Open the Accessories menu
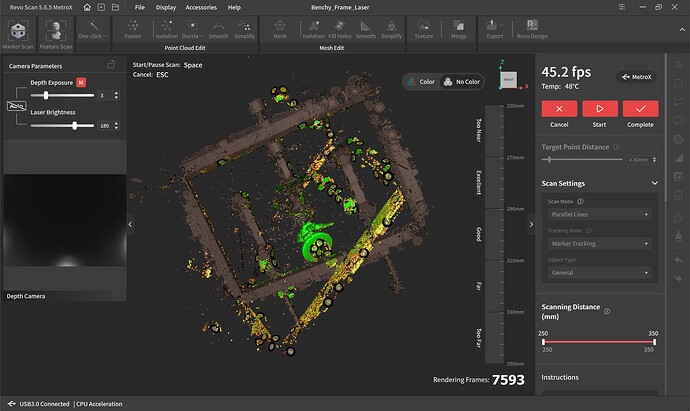Viewport: 690px width, 411px height. [201, 7]
